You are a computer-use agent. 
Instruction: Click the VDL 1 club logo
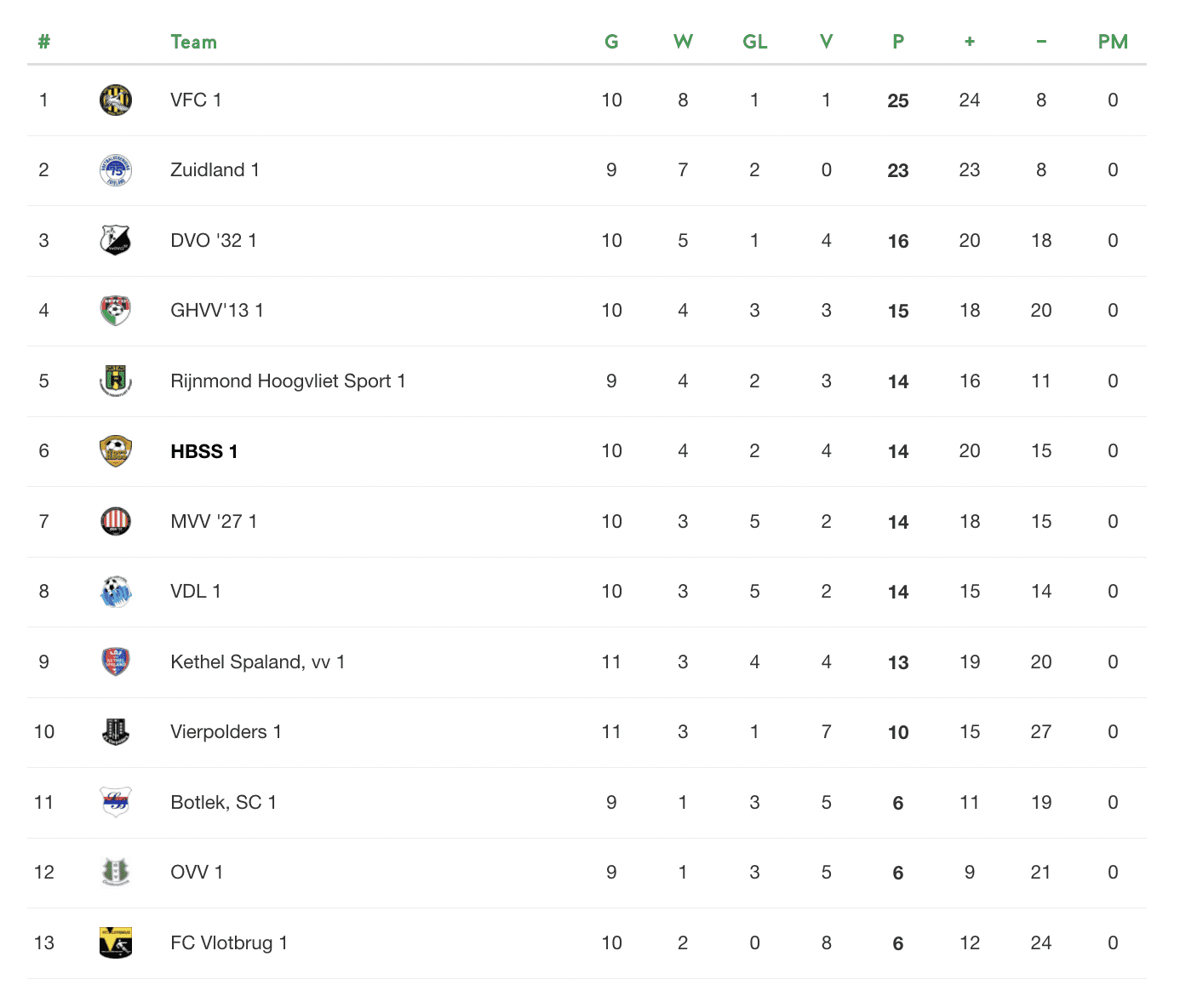click(x=116, y=592)
